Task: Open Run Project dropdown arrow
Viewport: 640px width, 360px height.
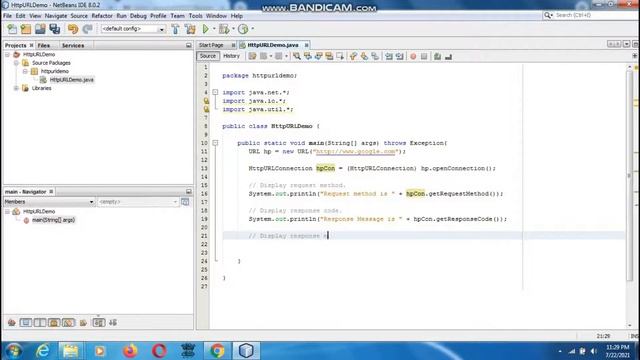Action: 214,29
